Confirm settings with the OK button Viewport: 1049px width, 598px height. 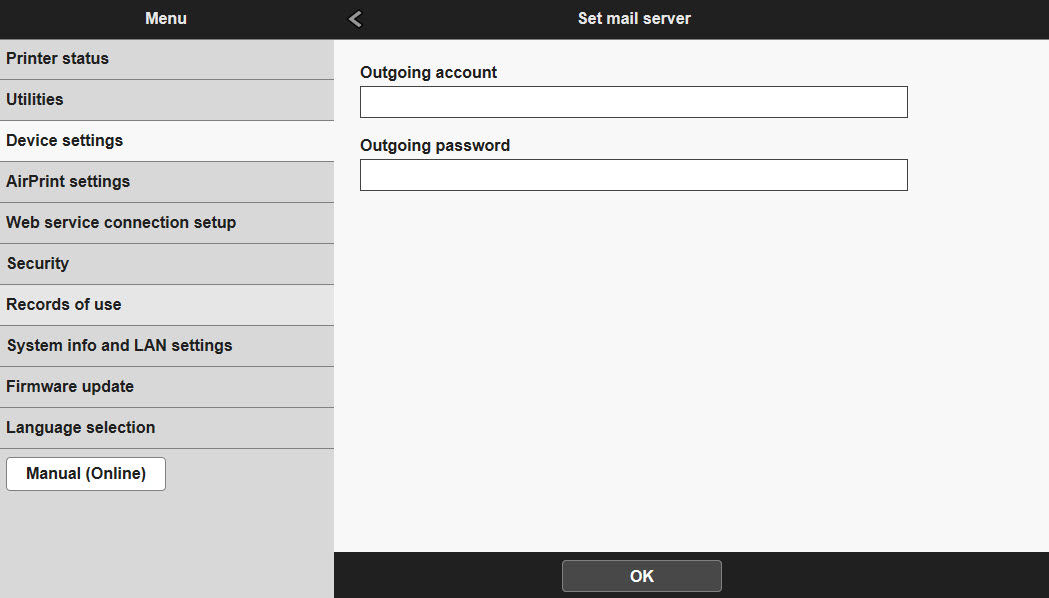coord(641,575)
